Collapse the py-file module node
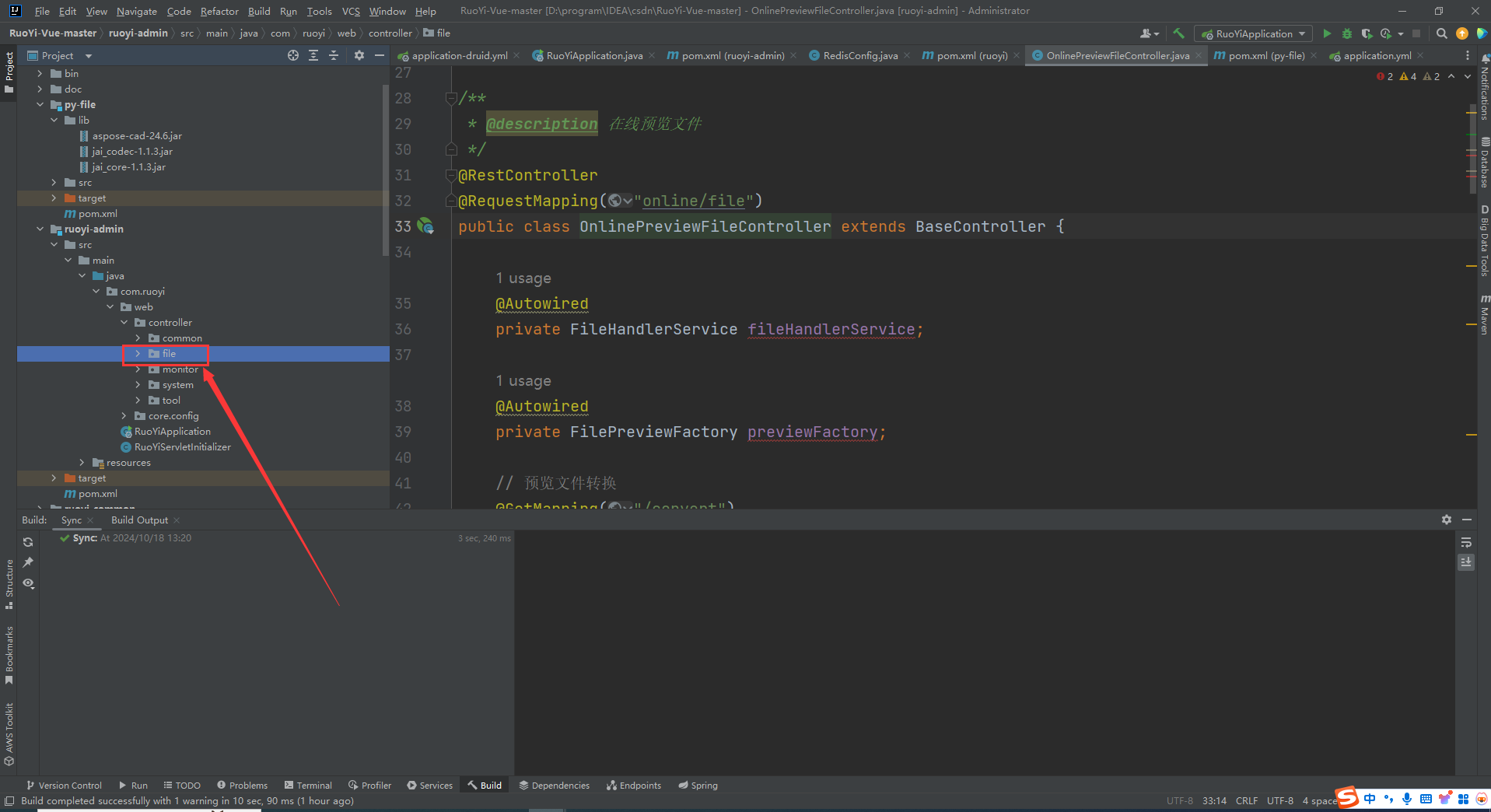 [x=40, y=105]
